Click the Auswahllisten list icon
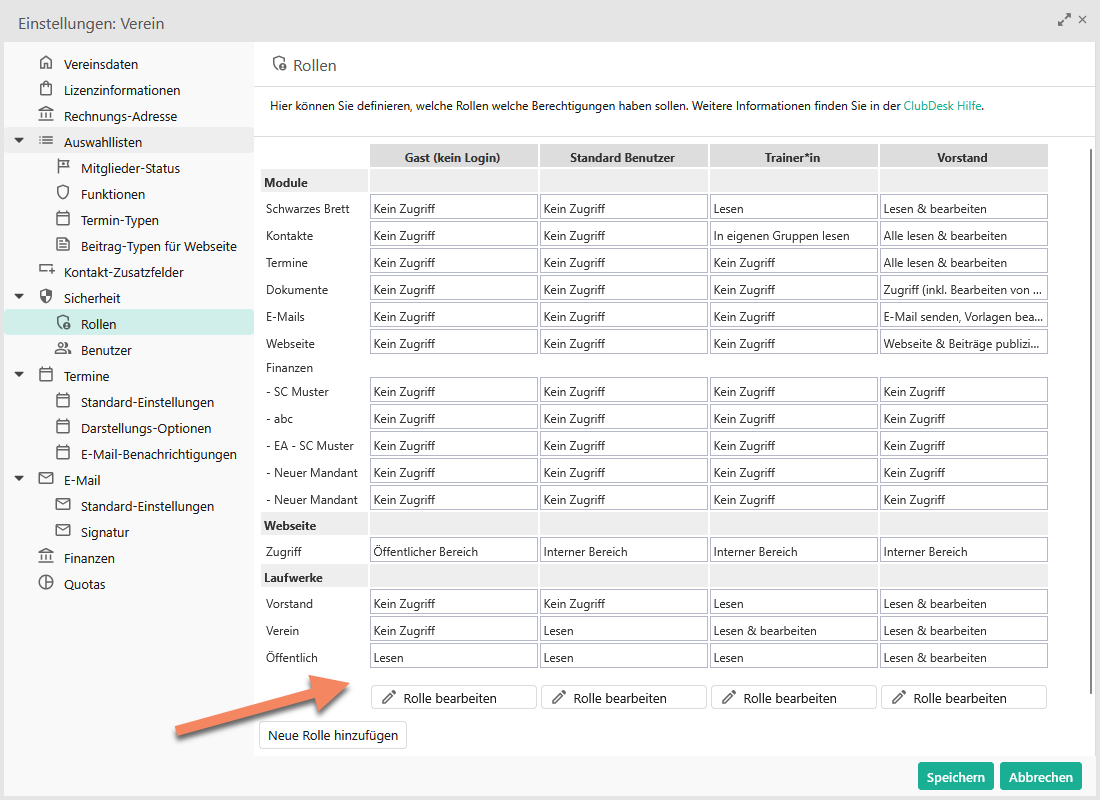Screen dimensions: 1100x800 pos(46,141)
